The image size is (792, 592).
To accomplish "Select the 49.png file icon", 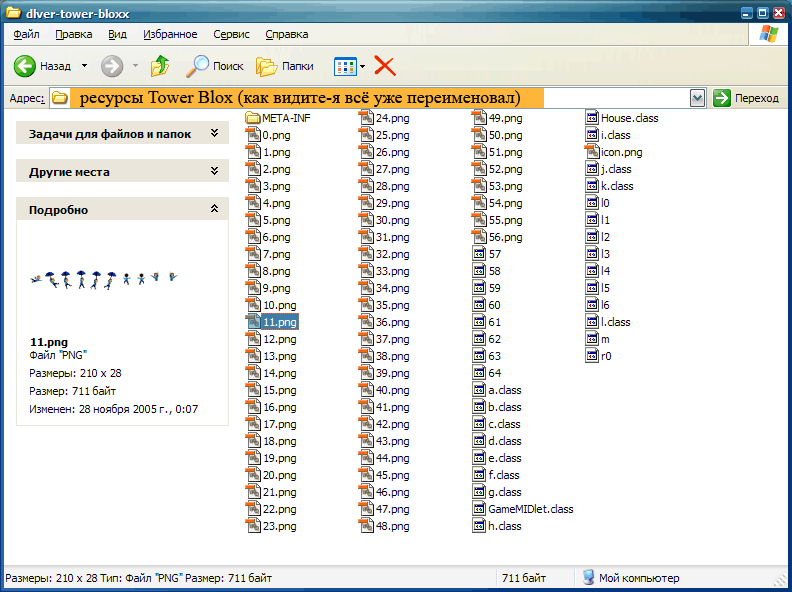I will click(x=479, y=118).
